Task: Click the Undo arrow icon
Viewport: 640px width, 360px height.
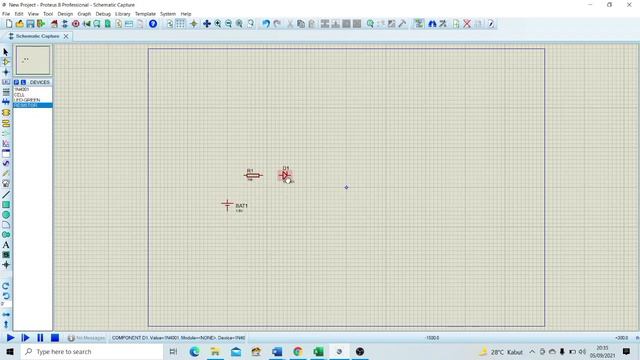Action: coord(266,24)
